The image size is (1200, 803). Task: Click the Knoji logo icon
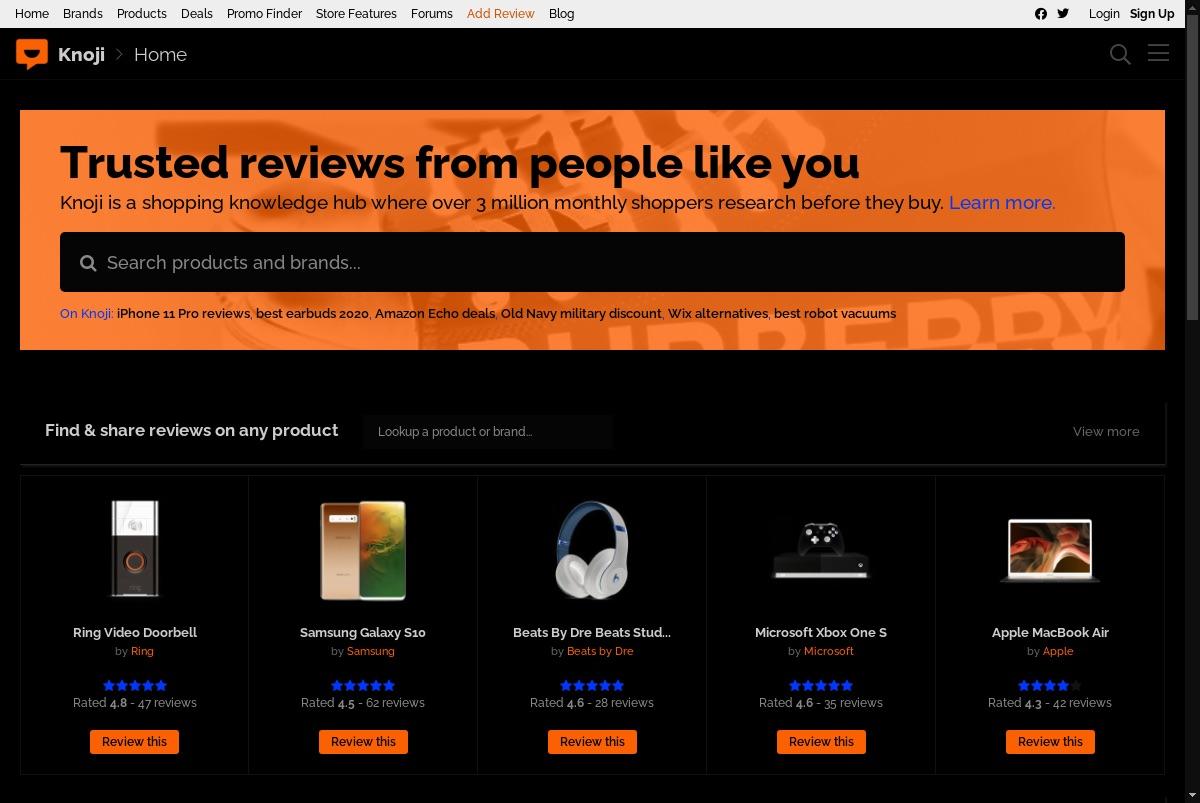32,54
